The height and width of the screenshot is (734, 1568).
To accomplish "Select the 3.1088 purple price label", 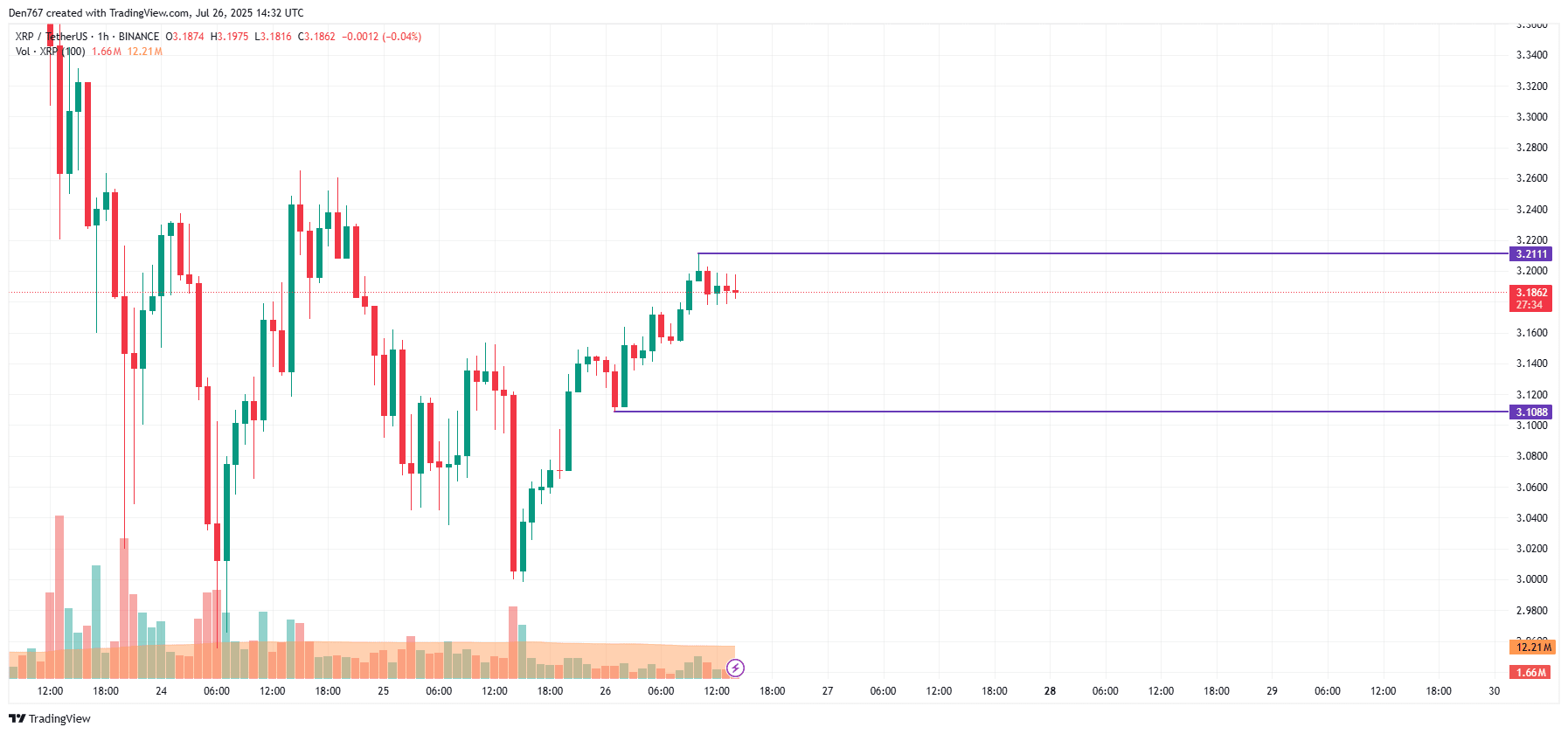I will (1530, 412).
